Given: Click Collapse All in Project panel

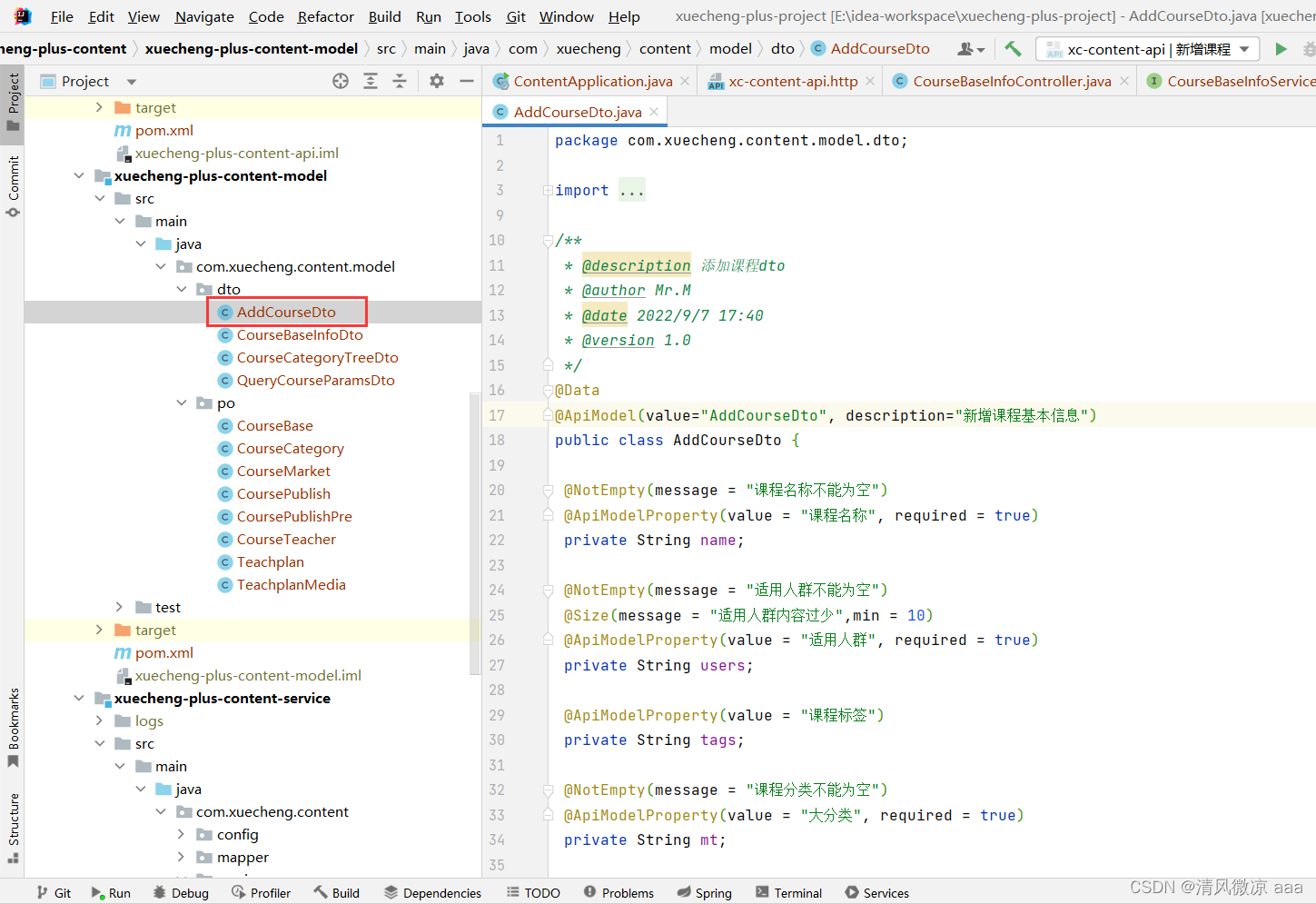Looking at the screenshot, I should (x=400, y=81).
